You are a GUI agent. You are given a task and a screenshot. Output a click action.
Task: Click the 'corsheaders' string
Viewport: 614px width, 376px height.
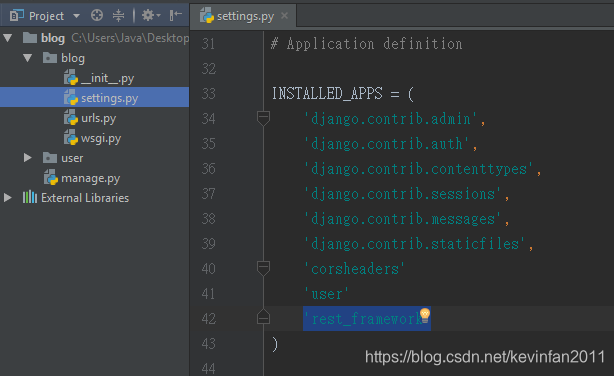click(x=354, y=269)
